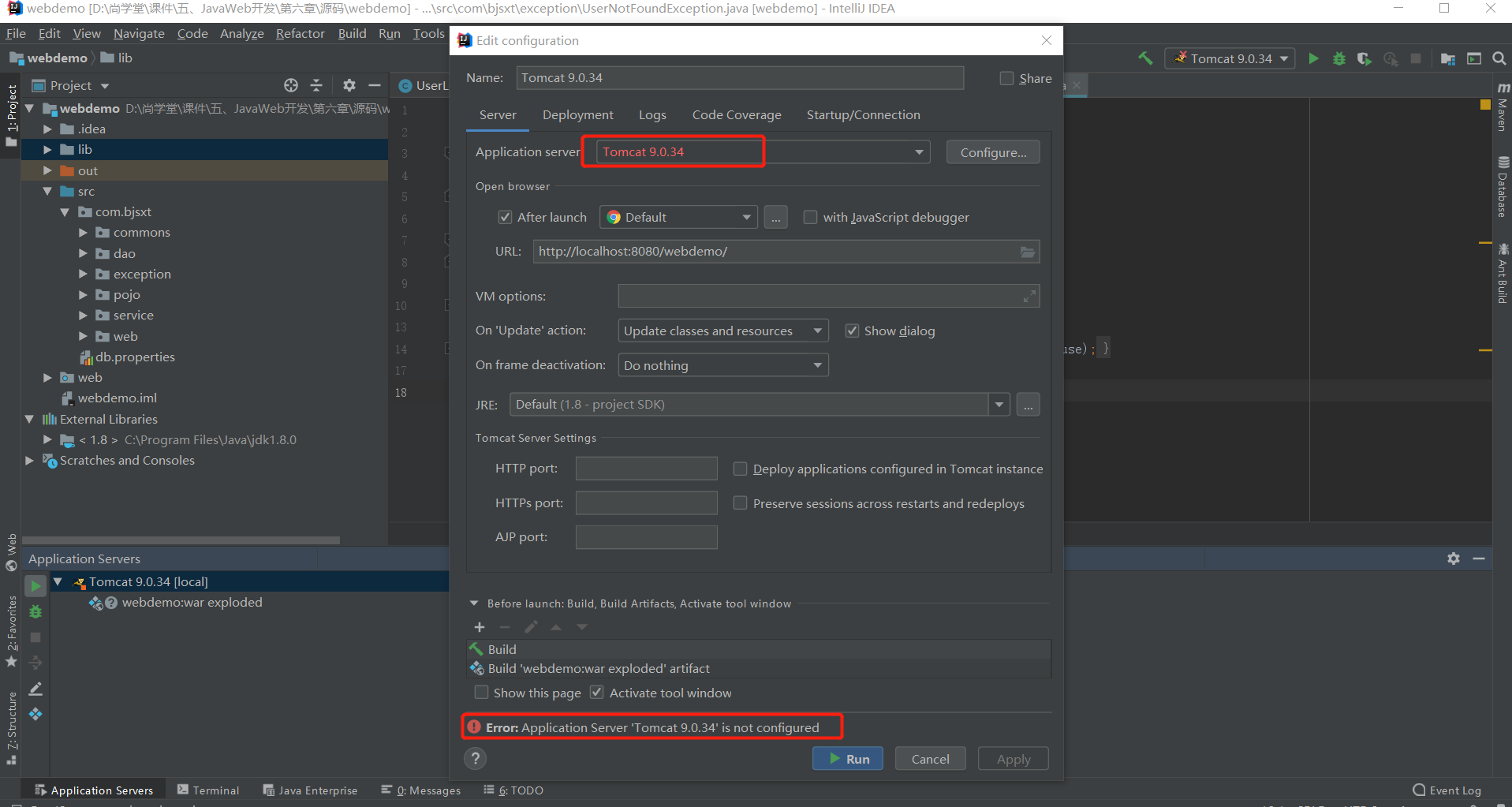Open Search Everywhere magnifier icon
1512x807 pixels.
(1499, 58)
